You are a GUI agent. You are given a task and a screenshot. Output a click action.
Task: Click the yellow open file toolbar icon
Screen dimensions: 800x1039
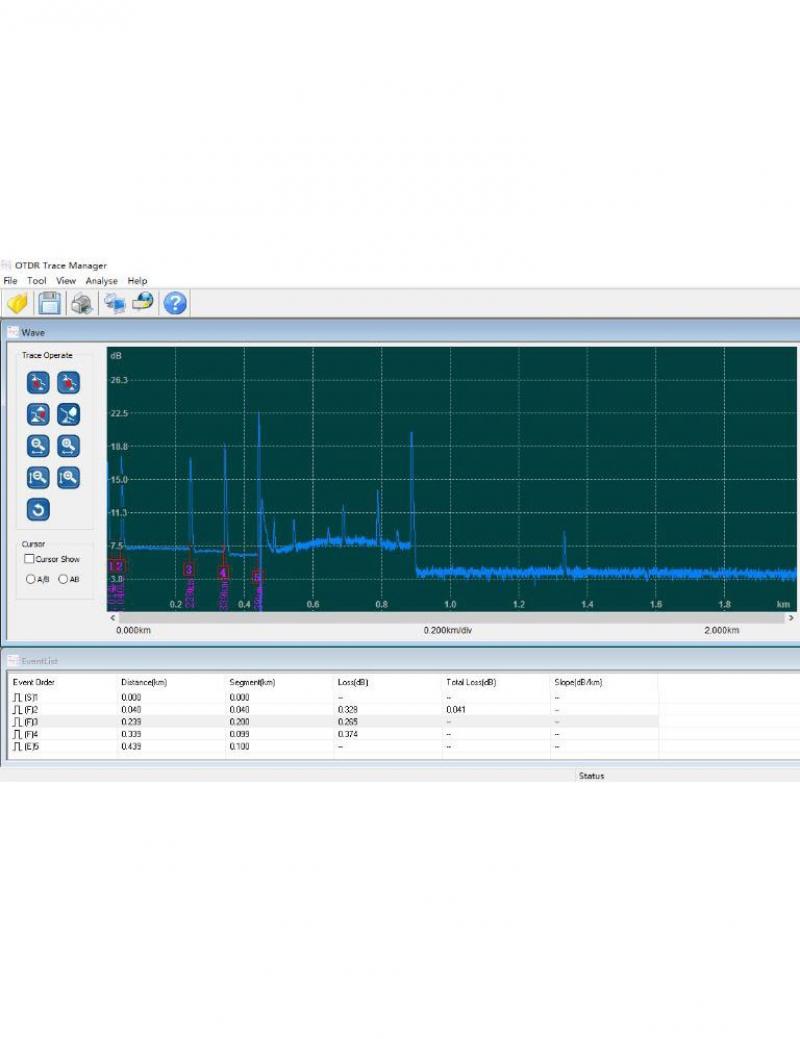point(17,303)
